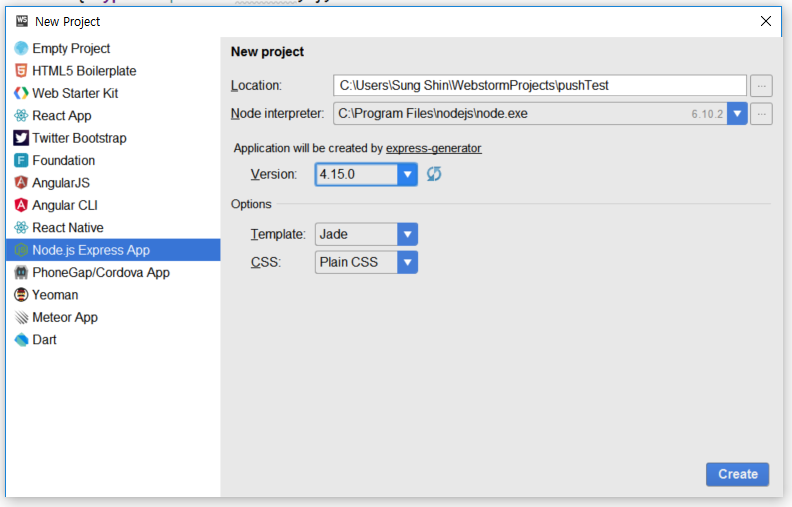Click the Location label
792x507 pixels.
[x=256, y=85]
